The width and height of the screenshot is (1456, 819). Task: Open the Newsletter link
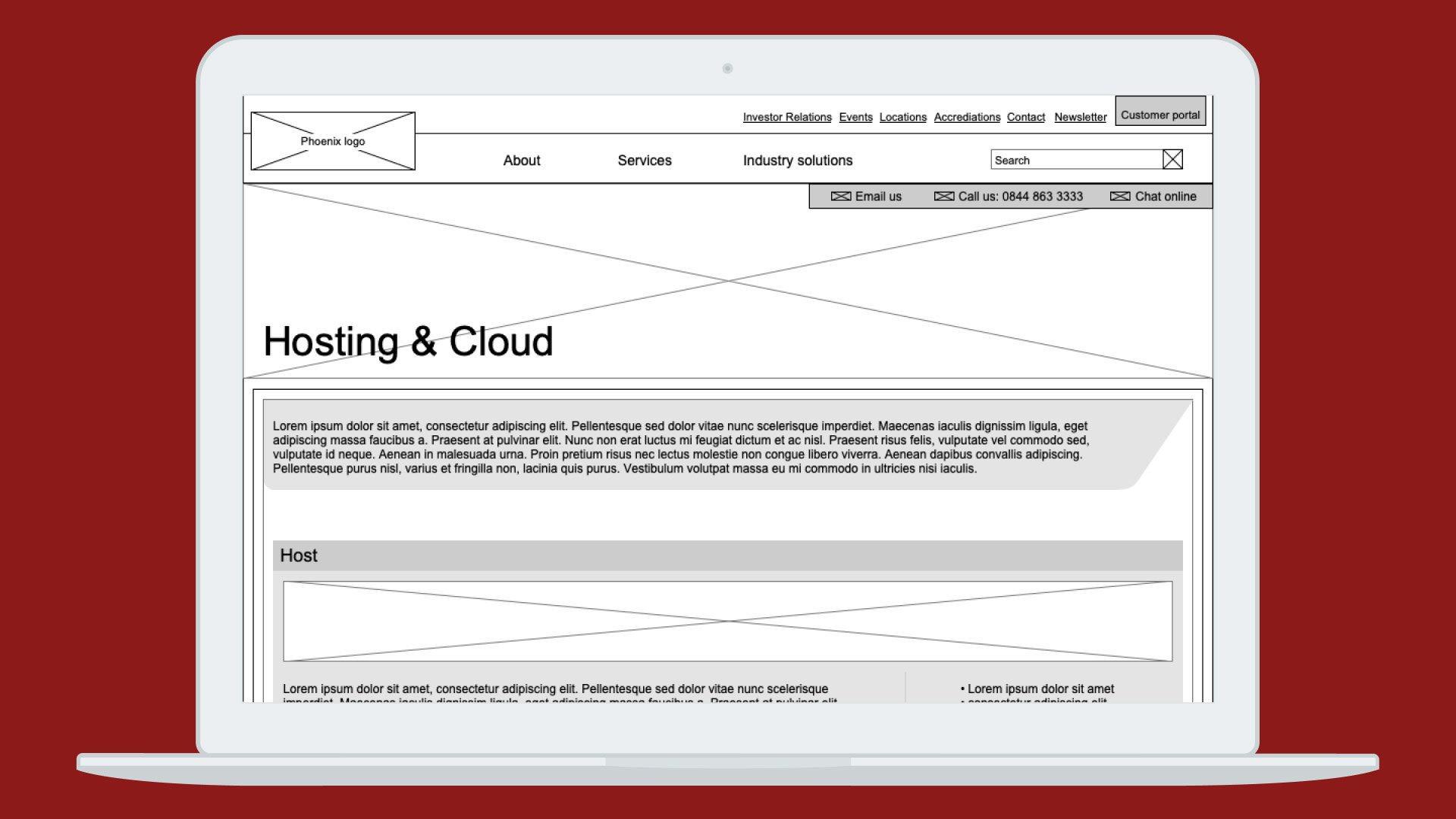(x=1080, y=118)
